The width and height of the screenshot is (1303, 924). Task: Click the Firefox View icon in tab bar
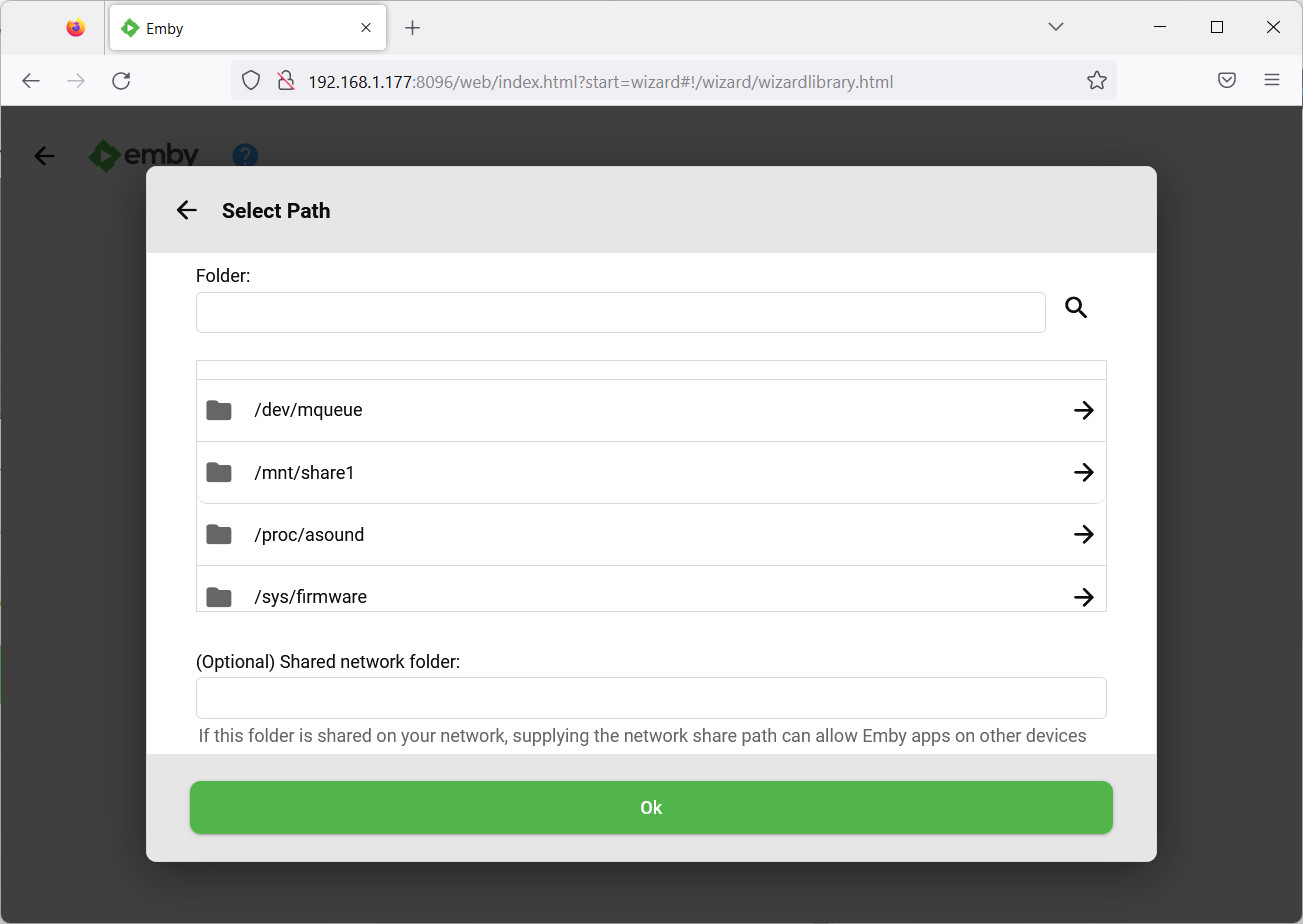75,28
